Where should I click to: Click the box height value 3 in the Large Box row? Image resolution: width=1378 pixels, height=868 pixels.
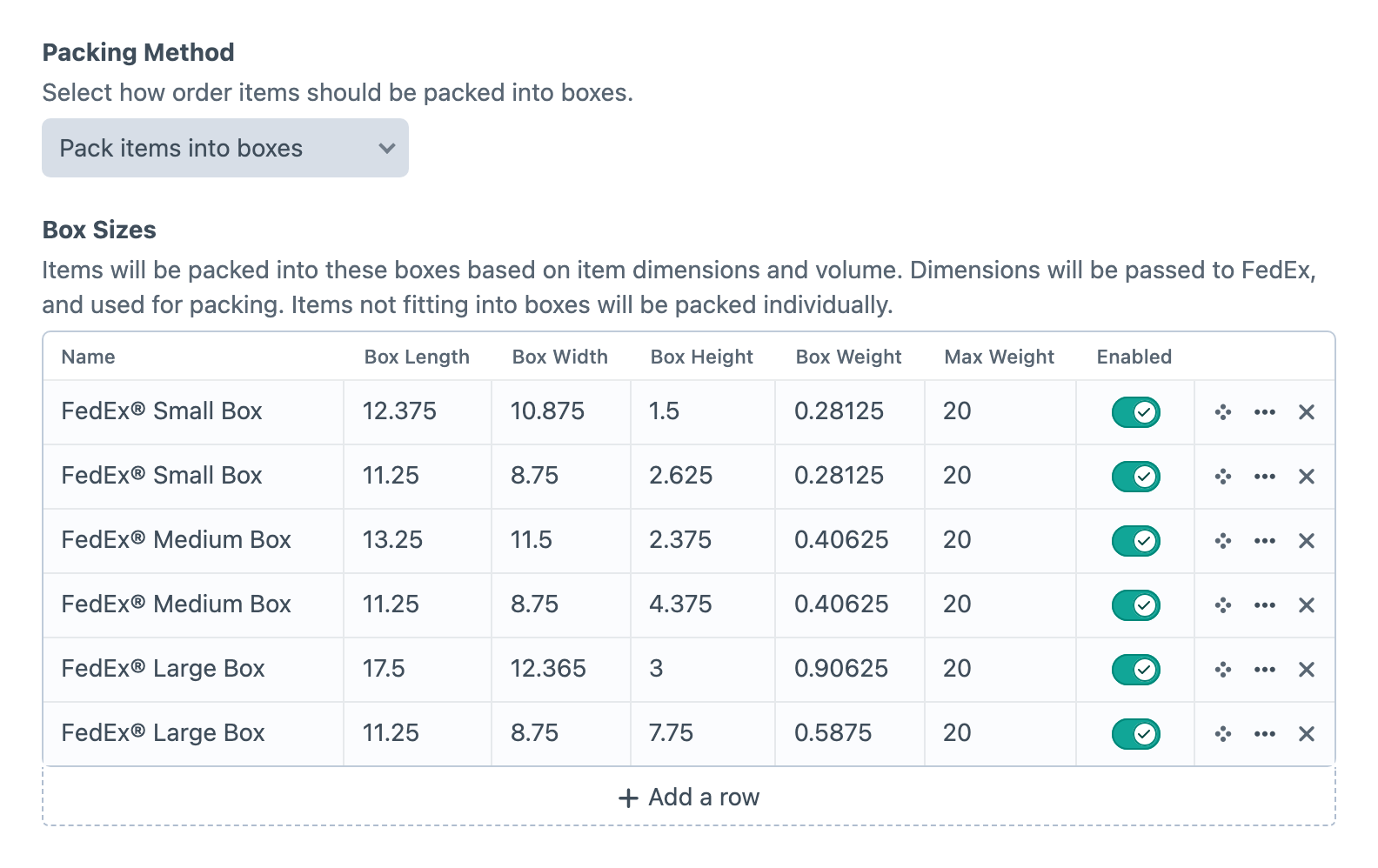pyautogui.click(x=703, y=670)
